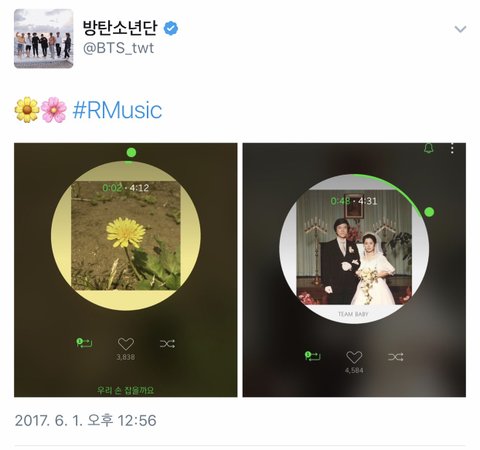Click the blue verified badge
Image resolution: width=480 pixels, height=450 pixels.
pos(171,29)
